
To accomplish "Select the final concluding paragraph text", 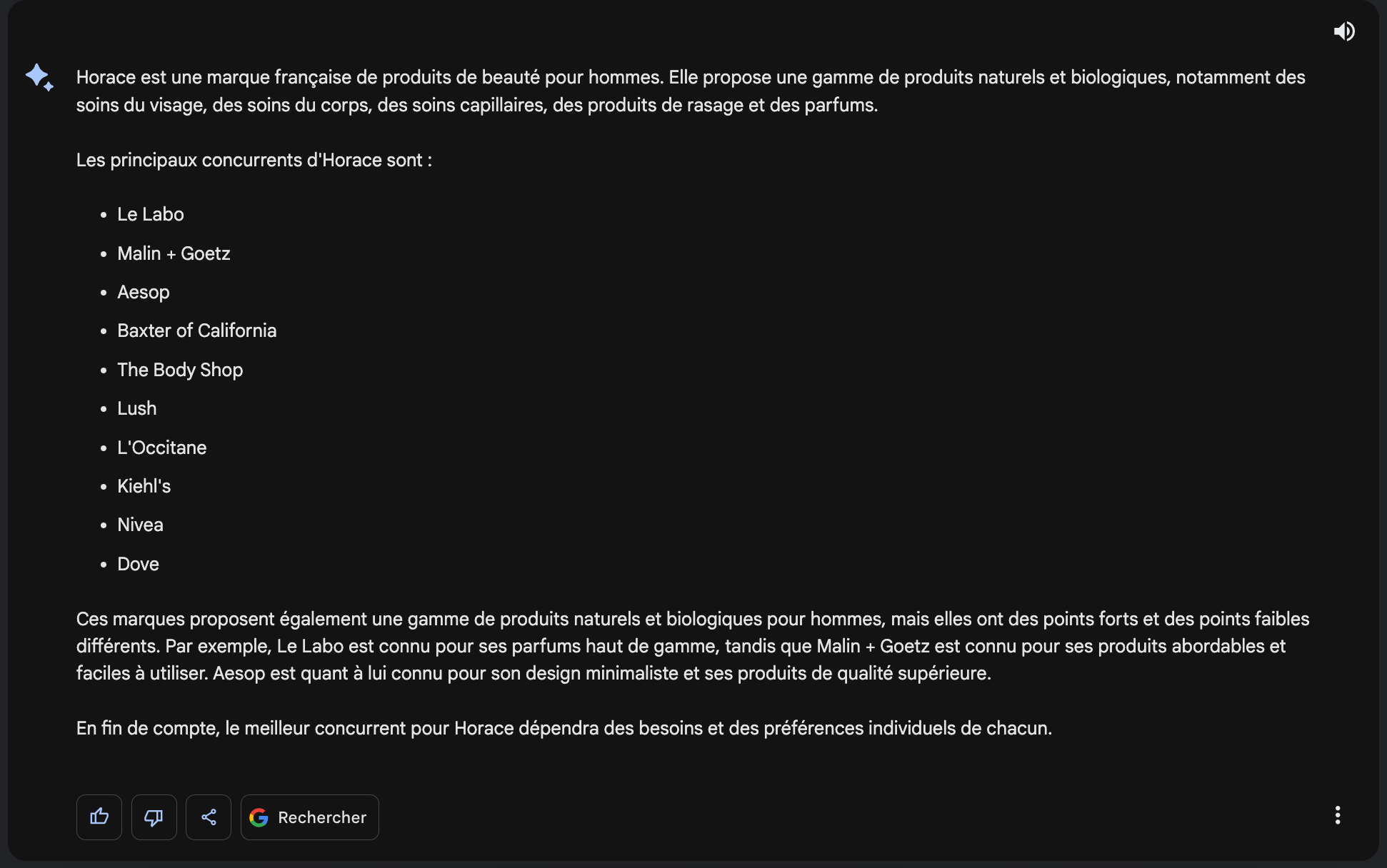I will pos(564,728).
